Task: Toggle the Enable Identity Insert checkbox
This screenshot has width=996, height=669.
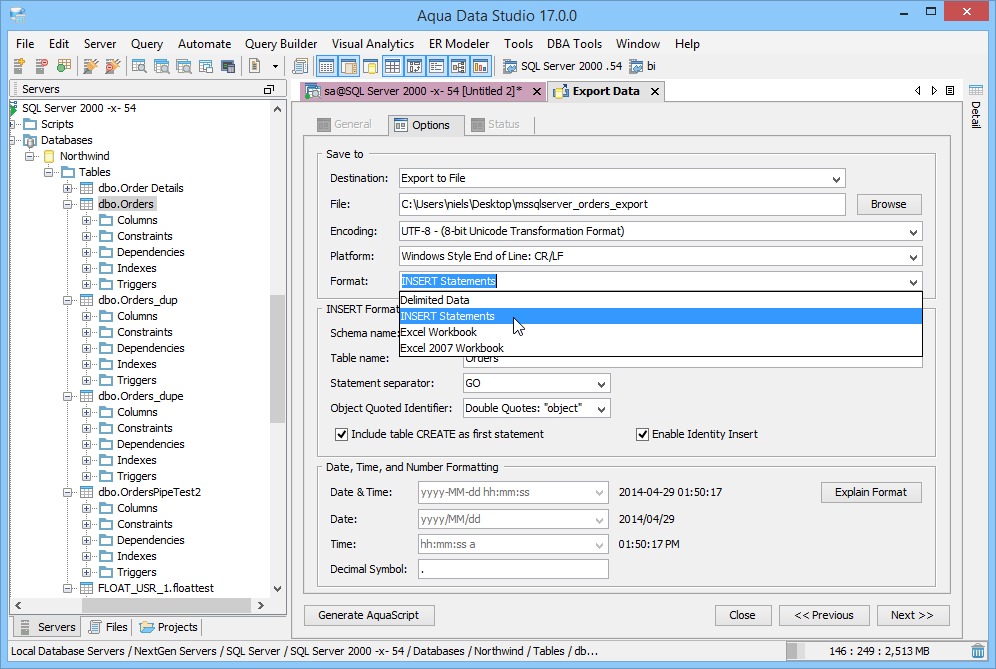Action: click(642, 434)
